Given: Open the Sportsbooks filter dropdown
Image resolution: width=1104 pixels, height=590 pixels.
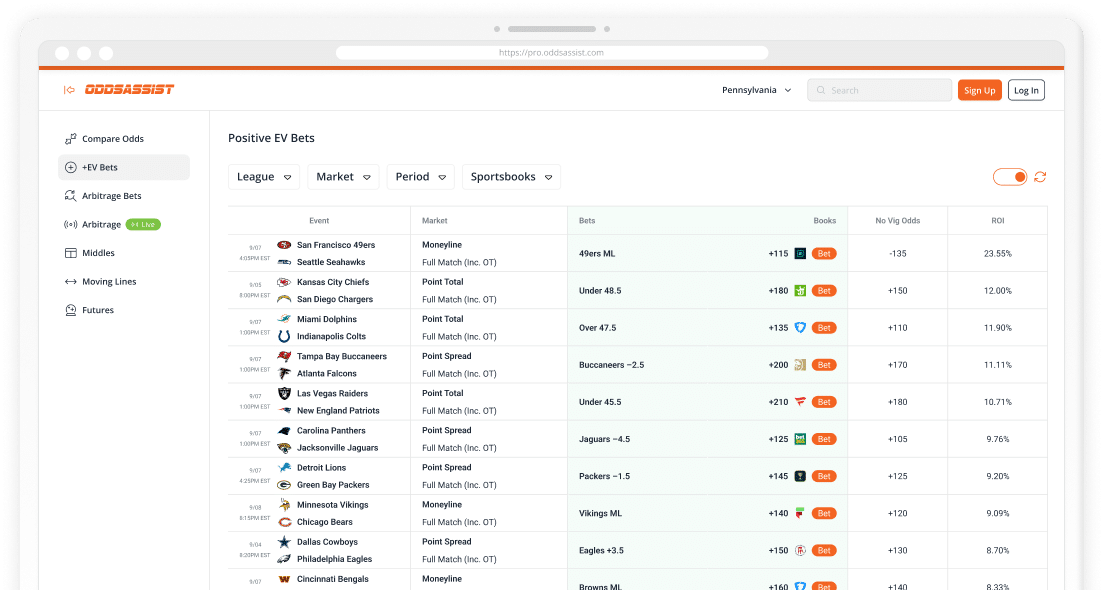Looking at the screenshot, I should click(511, 176).
